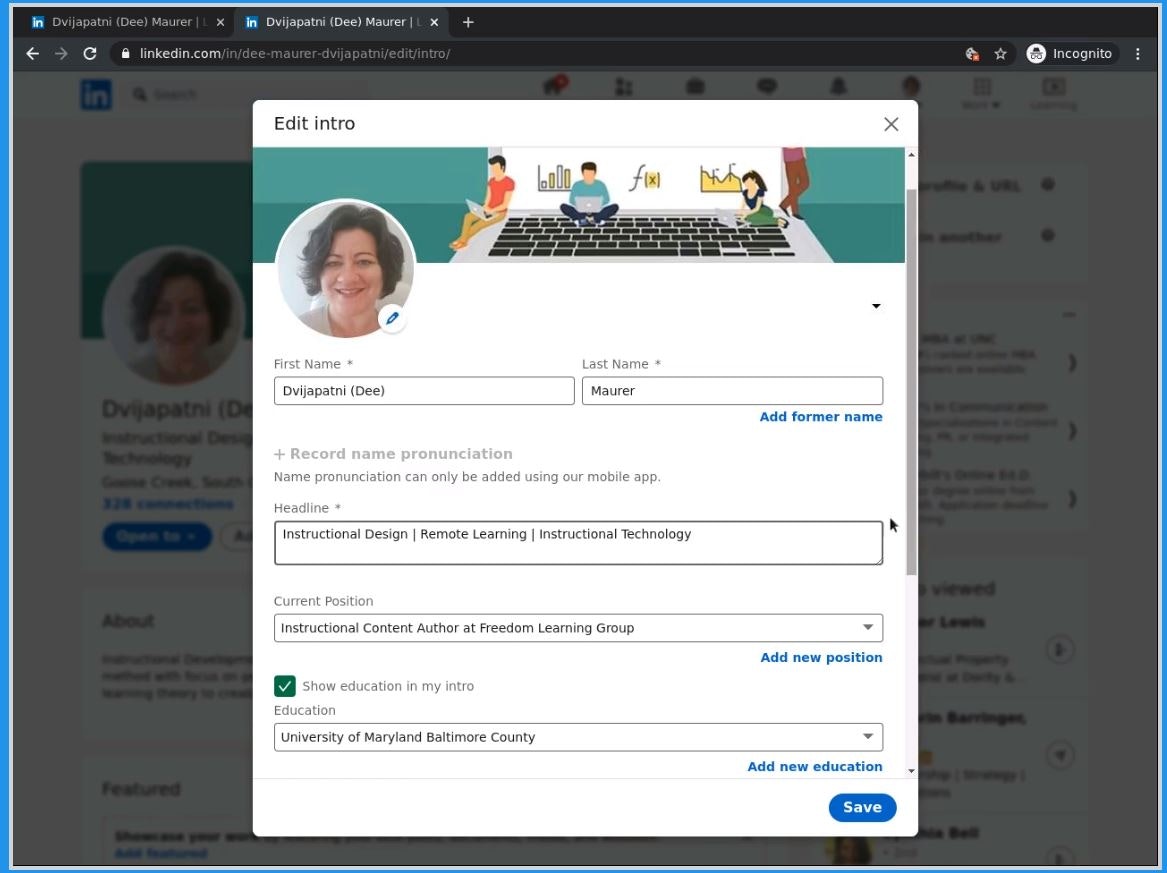This screenshot has width=1167, height=873.
Task: Click the 328 connections link
Action: click(167, 505)
